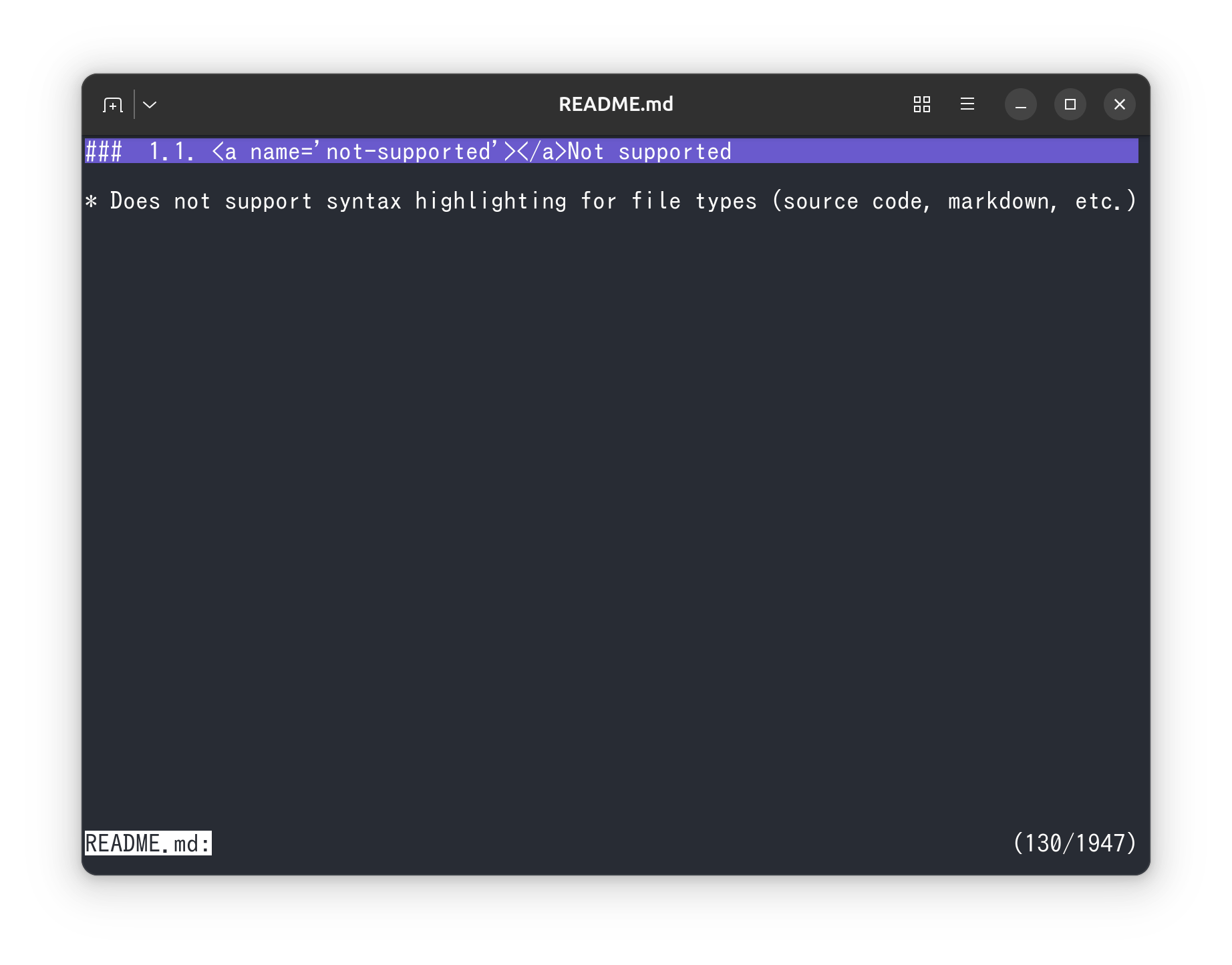Close the README.md terminal window

tap(1119, 105)
